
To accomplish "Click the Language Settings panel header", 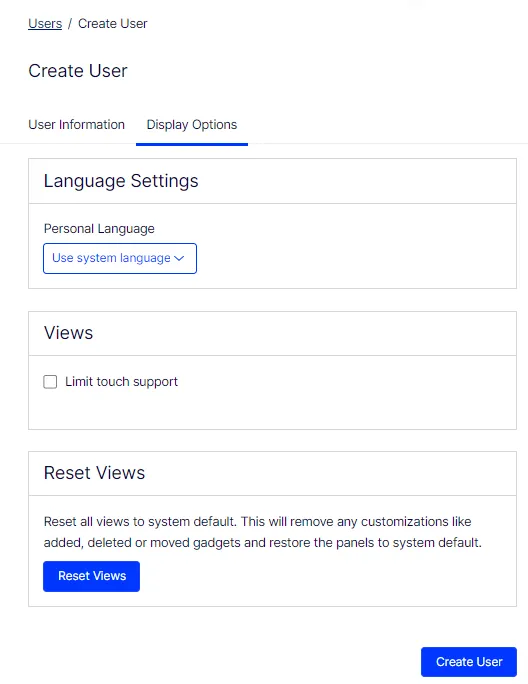I will pyautogui.click(x=272, y=181).
